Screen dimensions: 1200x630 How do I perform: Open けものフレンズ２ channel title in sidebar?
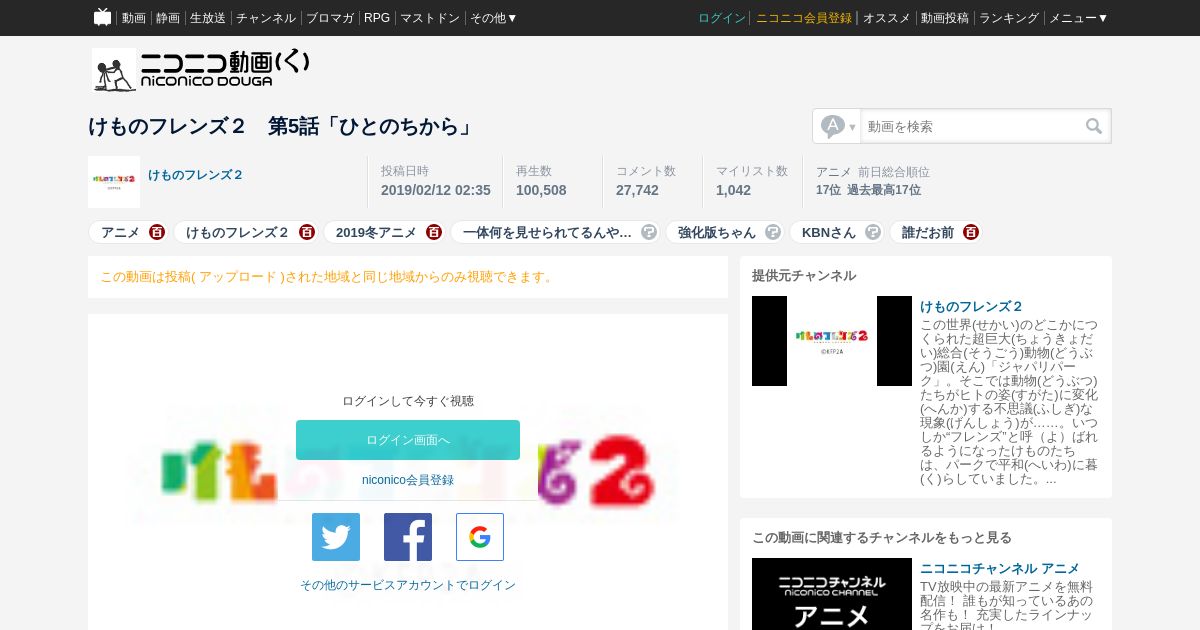971,307
